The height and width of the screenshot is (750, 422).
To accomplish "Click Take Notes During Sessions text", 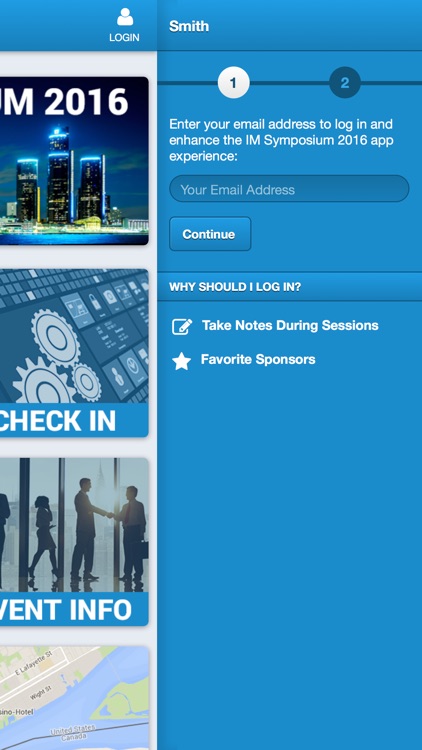I will (290, 326).
